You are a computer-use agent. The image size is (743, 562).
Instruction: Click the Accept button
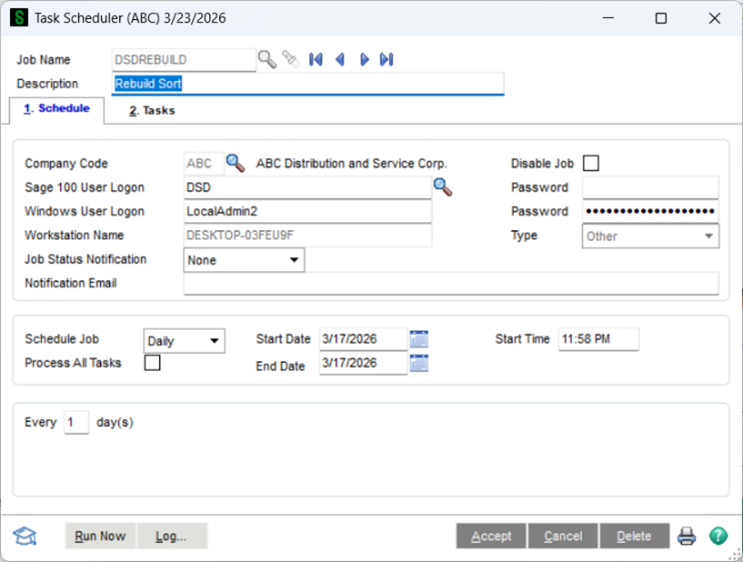pyautogui.click(x=491, y=536)
